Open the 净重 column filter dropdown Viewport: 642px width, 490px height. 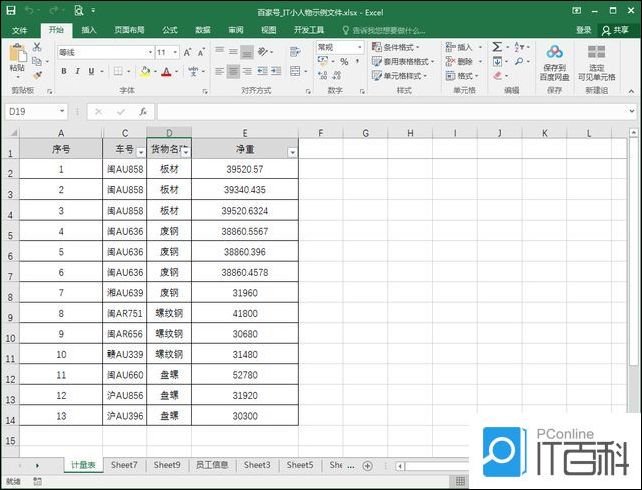point(291,152)
